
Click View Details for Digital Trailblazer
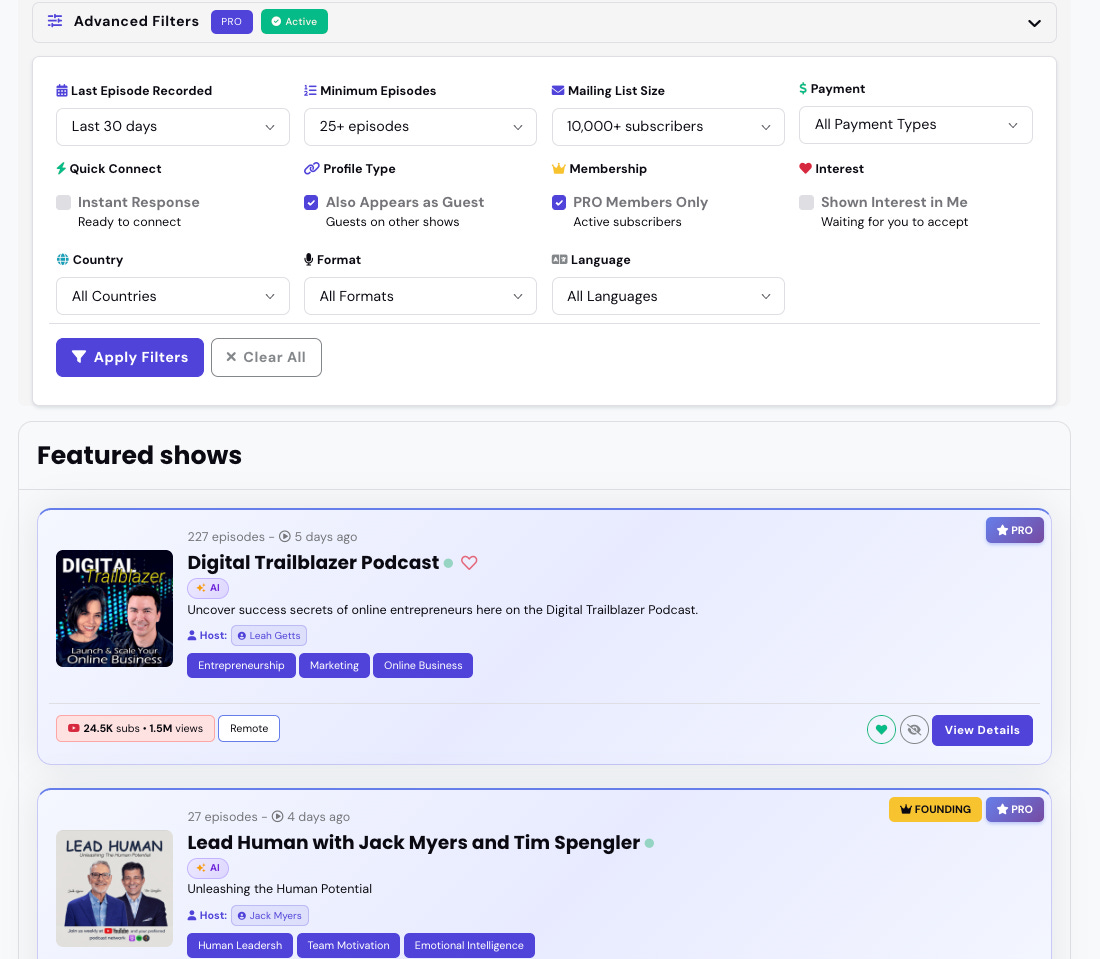[982, 730]
